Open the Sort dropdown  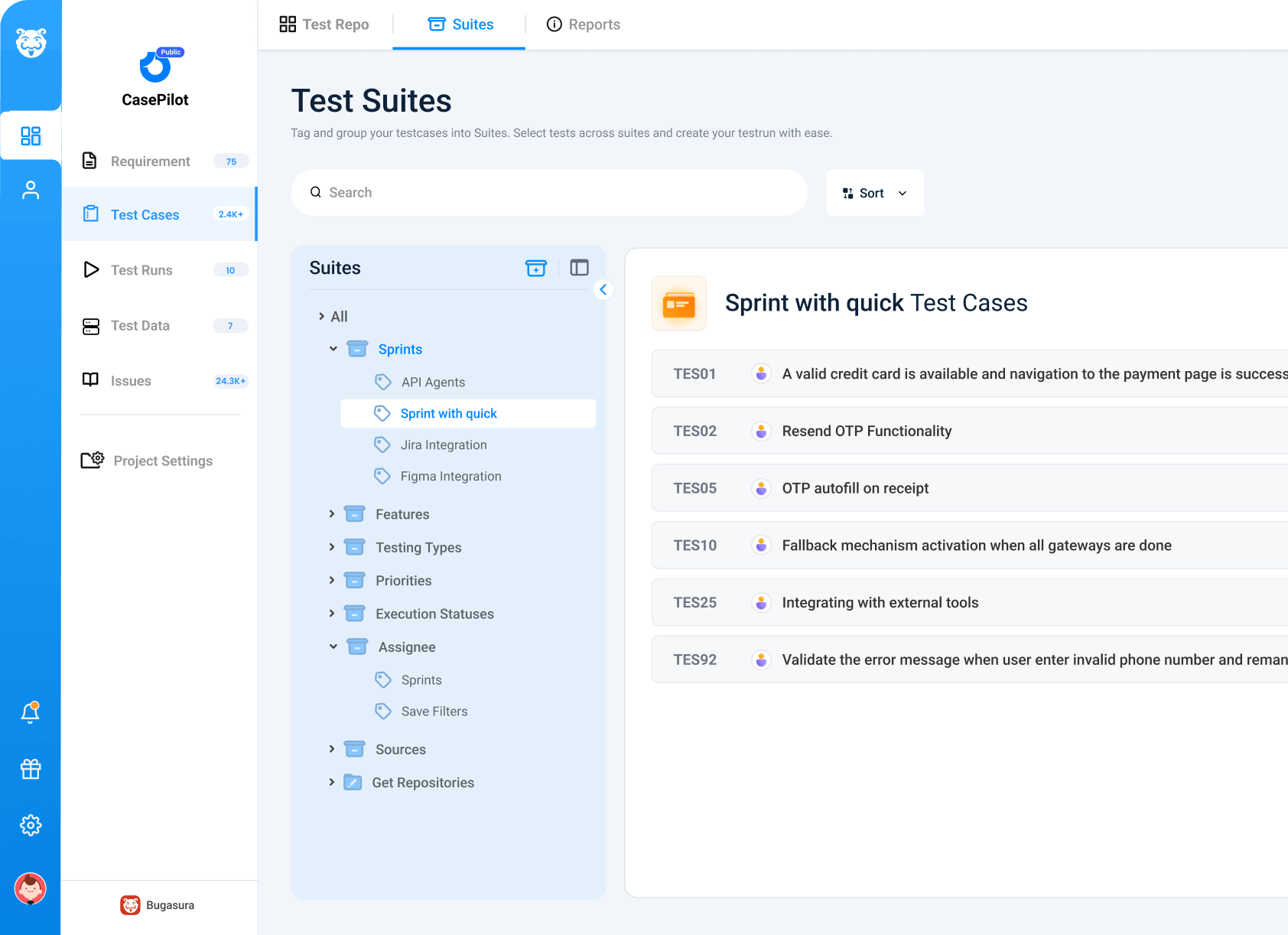[x=874, y=194]
